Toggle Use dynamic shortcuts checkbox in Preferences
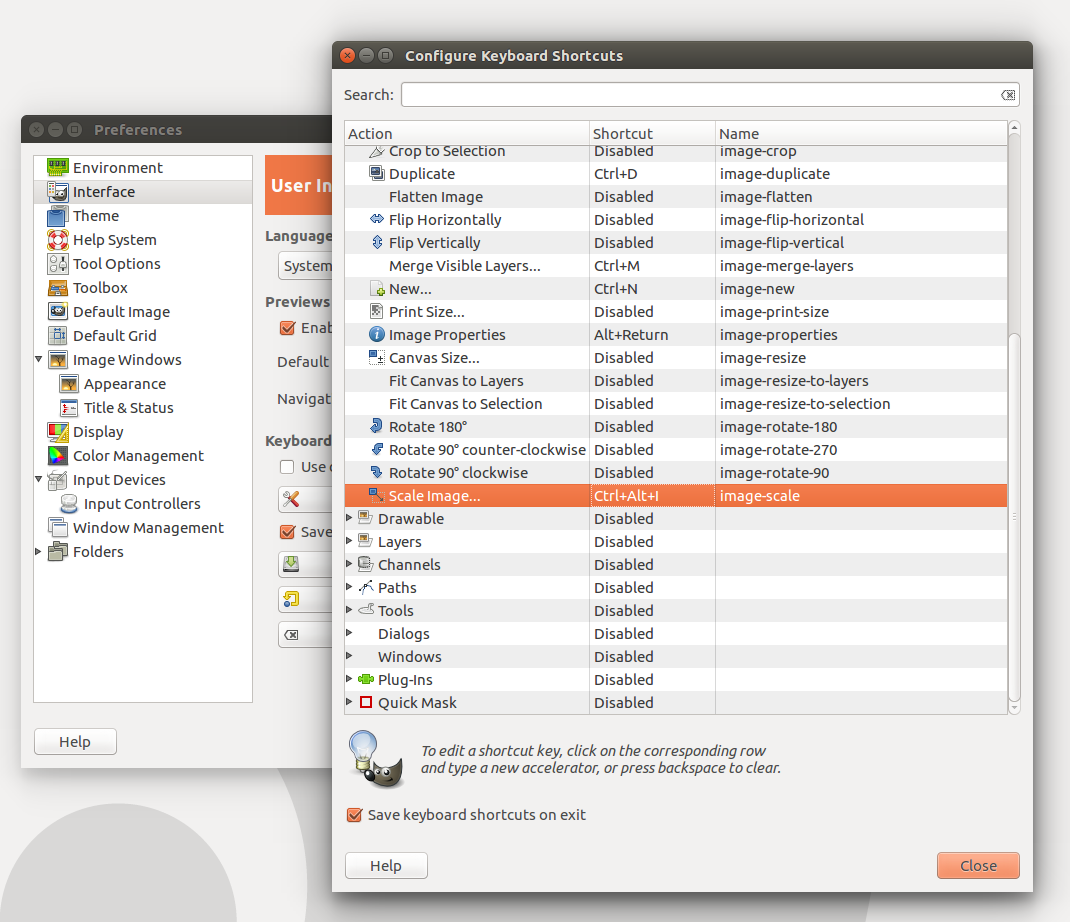The image size is (1070, 922). pos(287,467)
